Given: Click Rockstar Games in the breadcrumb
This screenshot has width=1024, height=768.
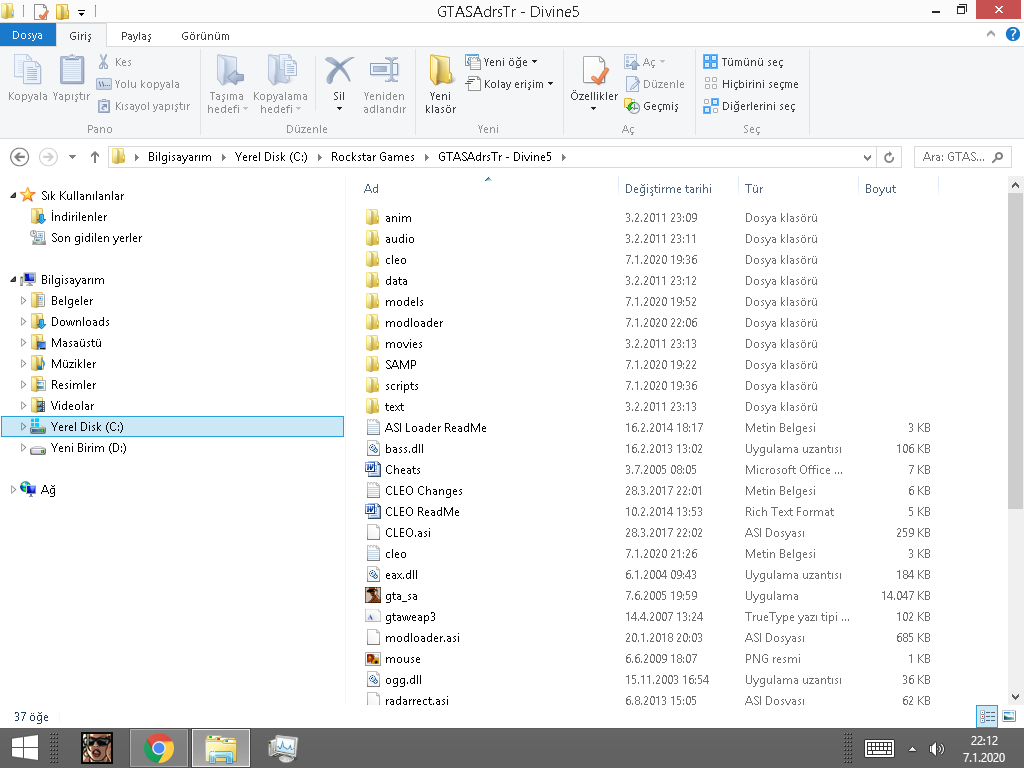Looking at the screenshot, I should 372,157.
